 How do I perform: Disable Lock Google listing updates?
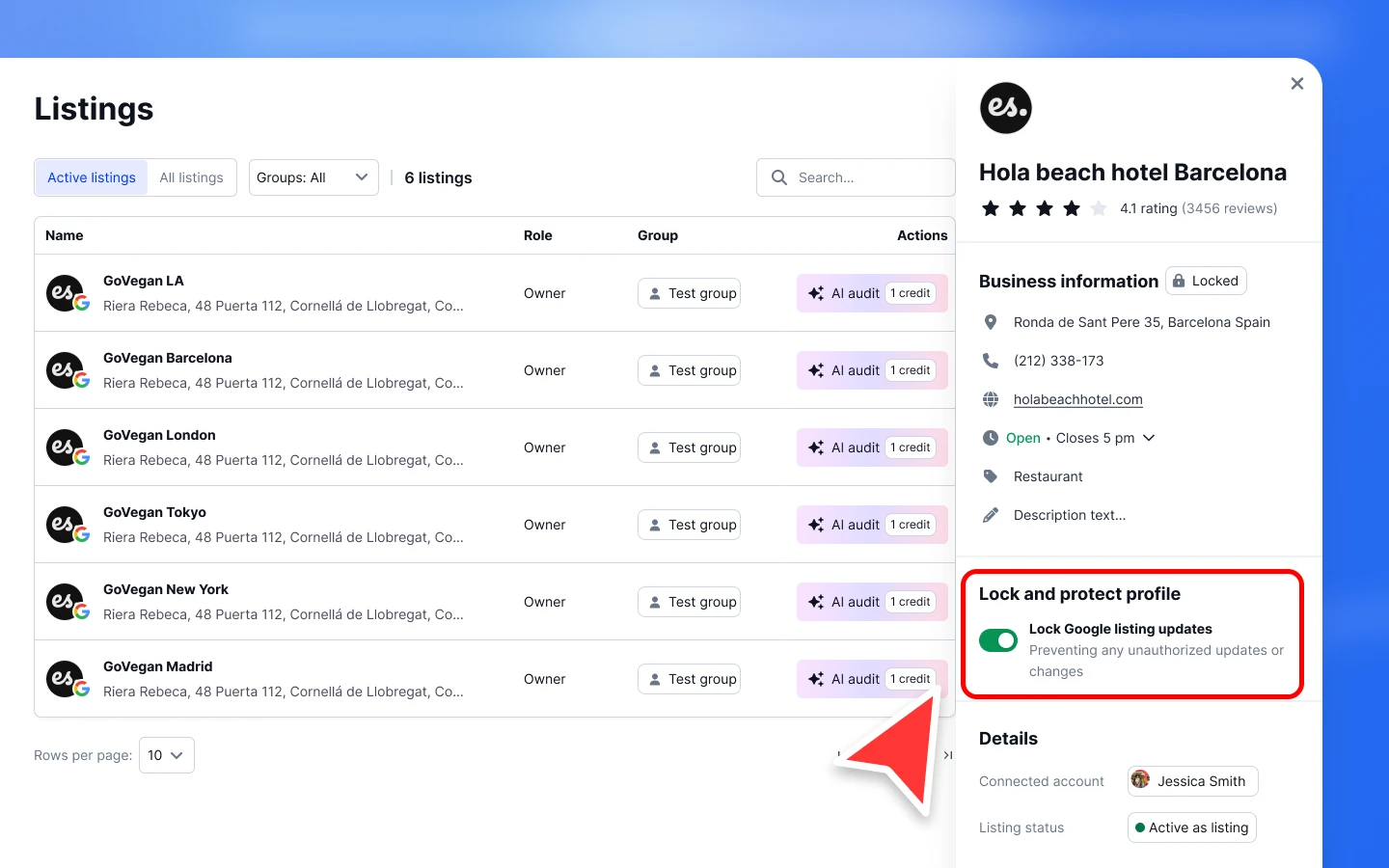pyautogui.click(x=998, y=639)
